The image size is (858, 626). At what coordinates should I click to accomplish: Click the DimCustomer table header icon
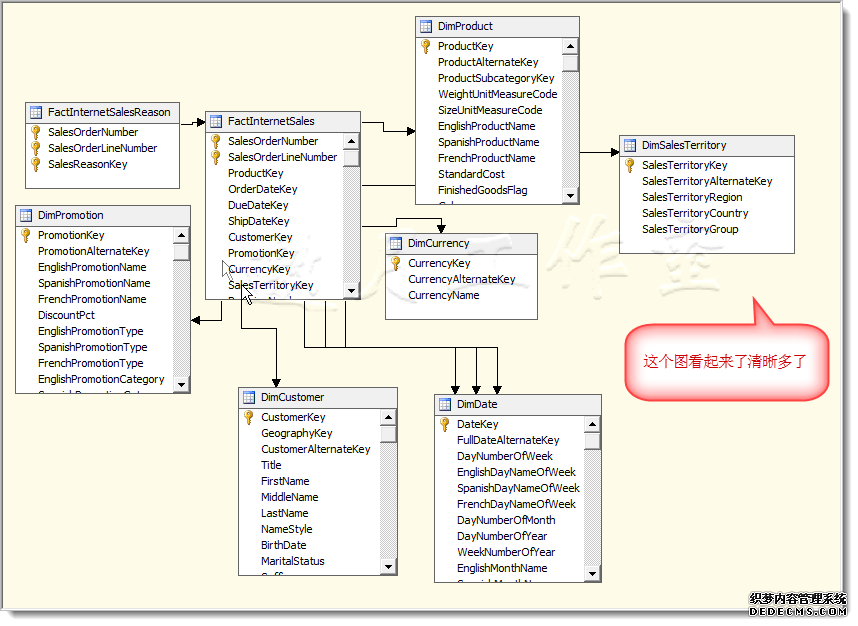point(249,397)
